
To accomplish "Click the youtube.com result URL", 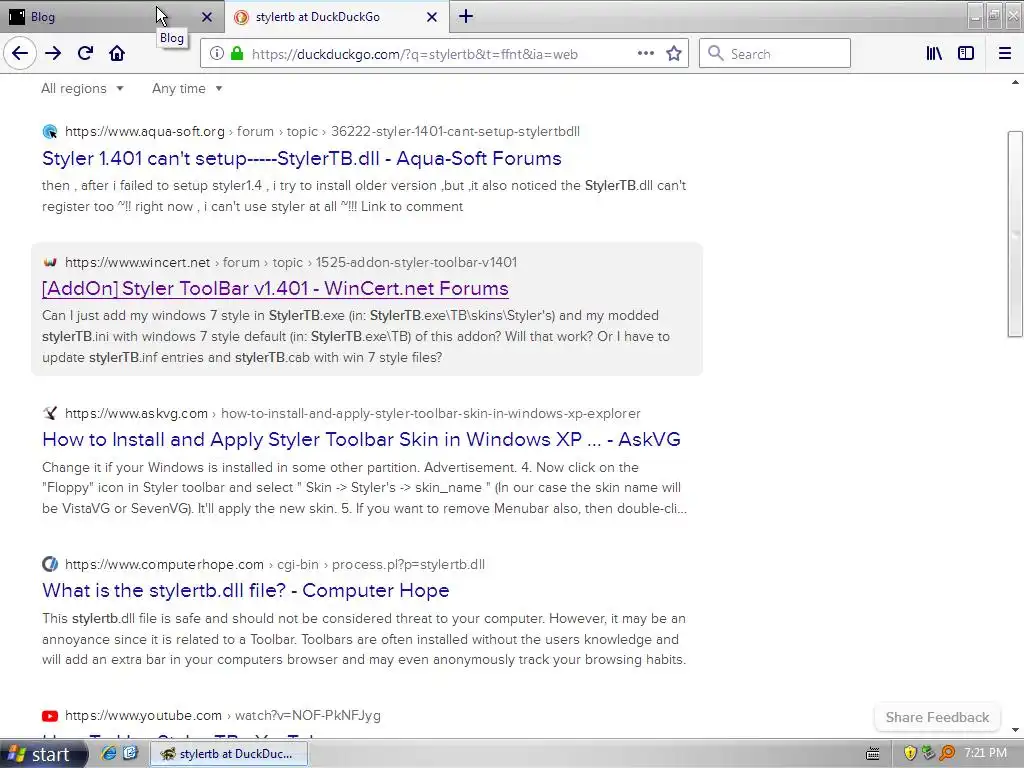I will pos(223,716).
